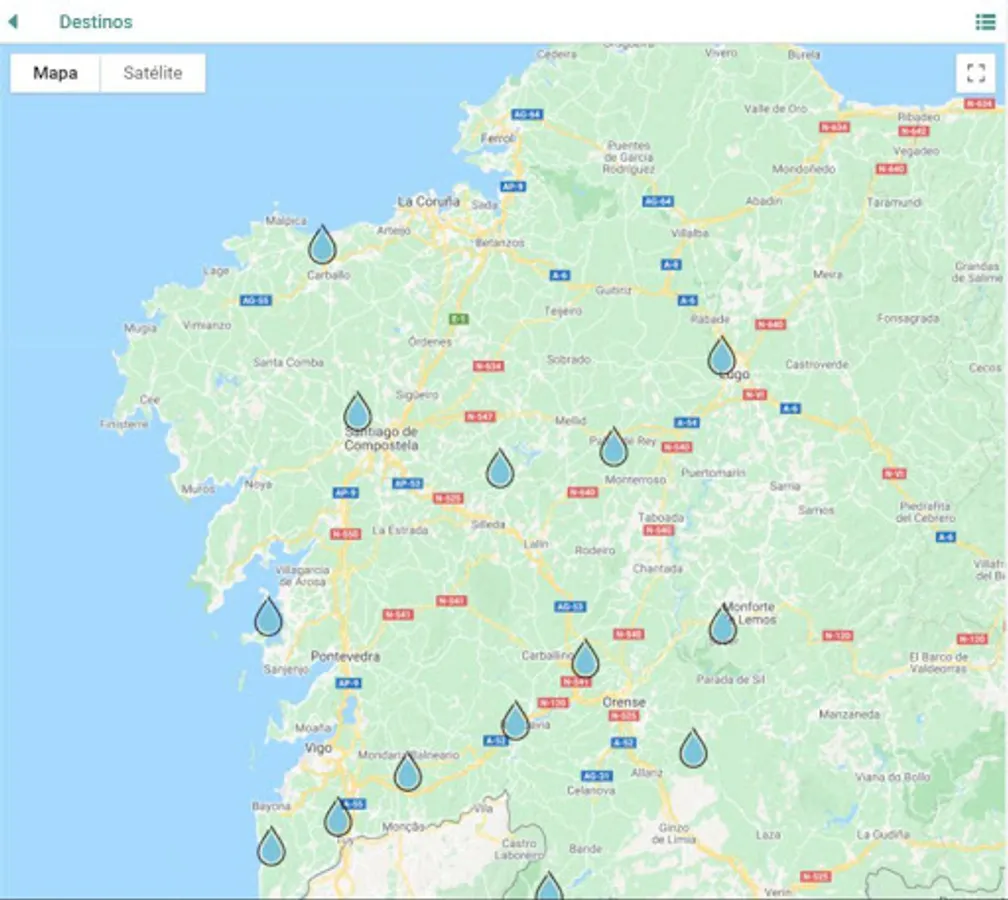This screenshot has height=900, width=1008.
Task: Toggle fullscreen map view
Action: tap(976, 73)
